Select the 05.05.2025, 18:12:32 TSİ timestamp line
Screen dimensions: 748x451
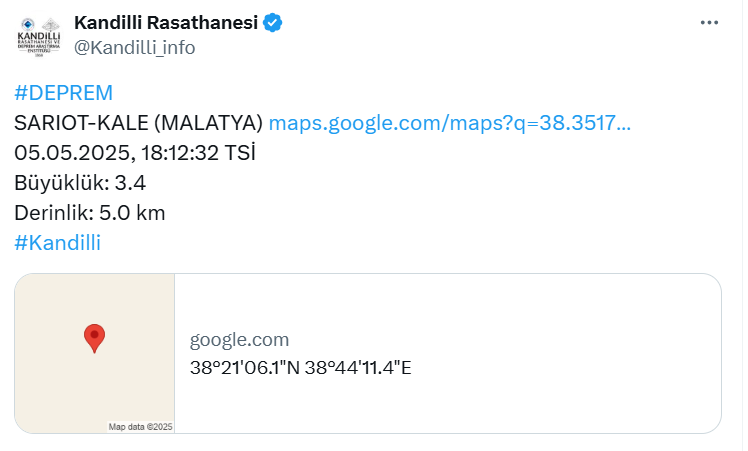135,153
